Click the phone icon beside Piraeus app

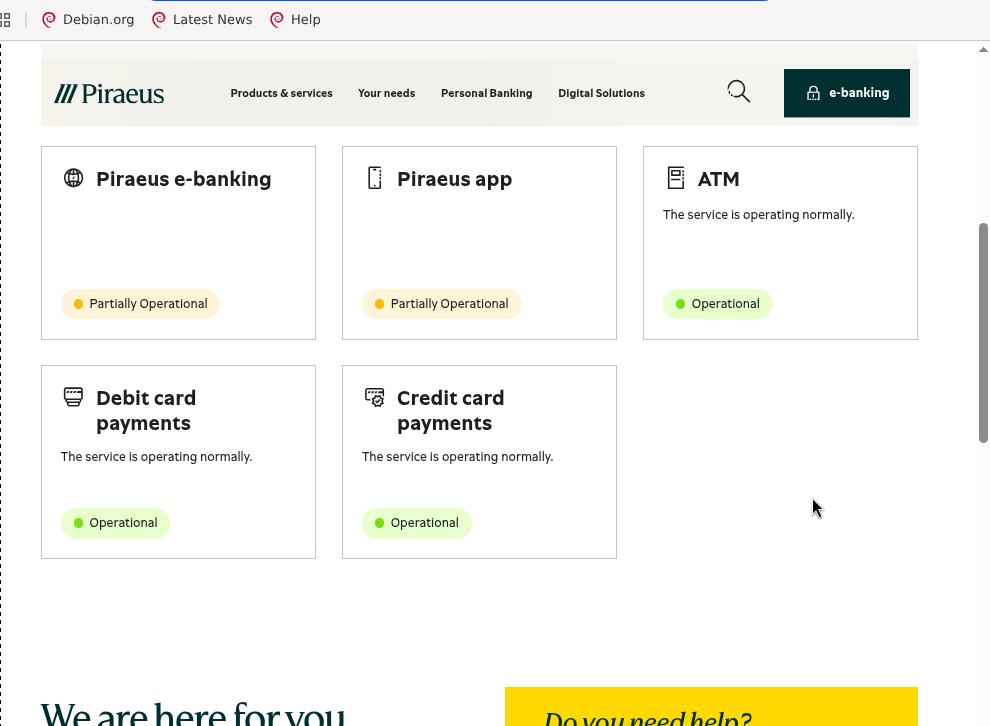tap(374, 178)
